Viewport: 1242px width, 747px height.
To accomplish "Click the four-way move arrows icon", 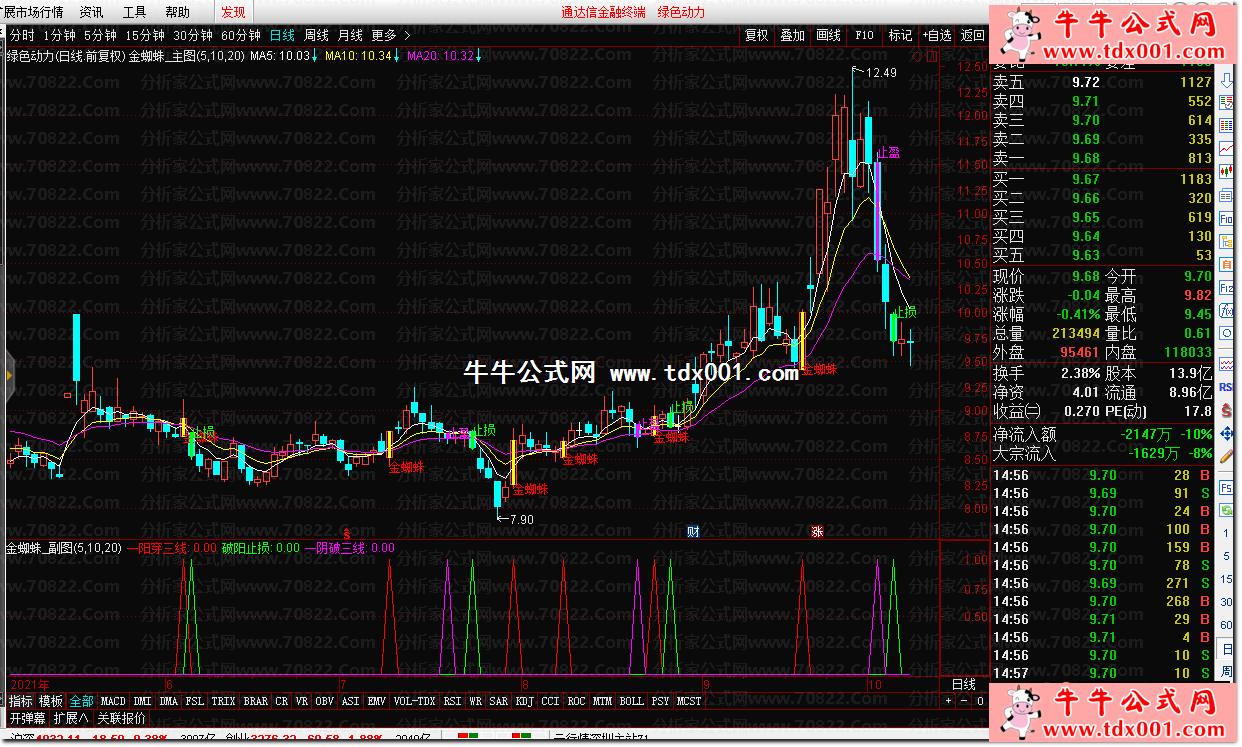I will pos(1227,431).
